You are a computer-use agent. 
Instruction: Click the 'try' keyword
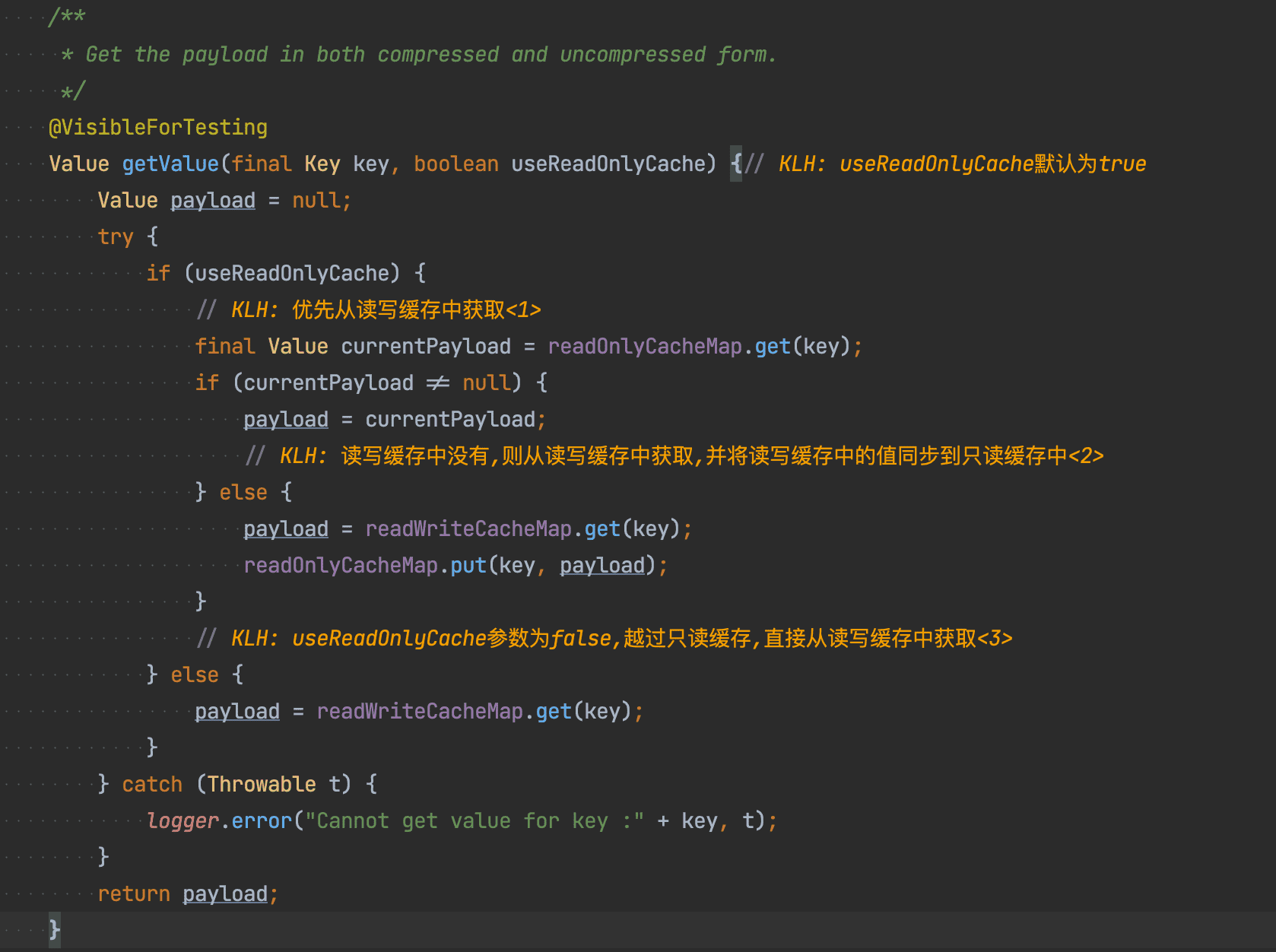[x=116, y=237]
